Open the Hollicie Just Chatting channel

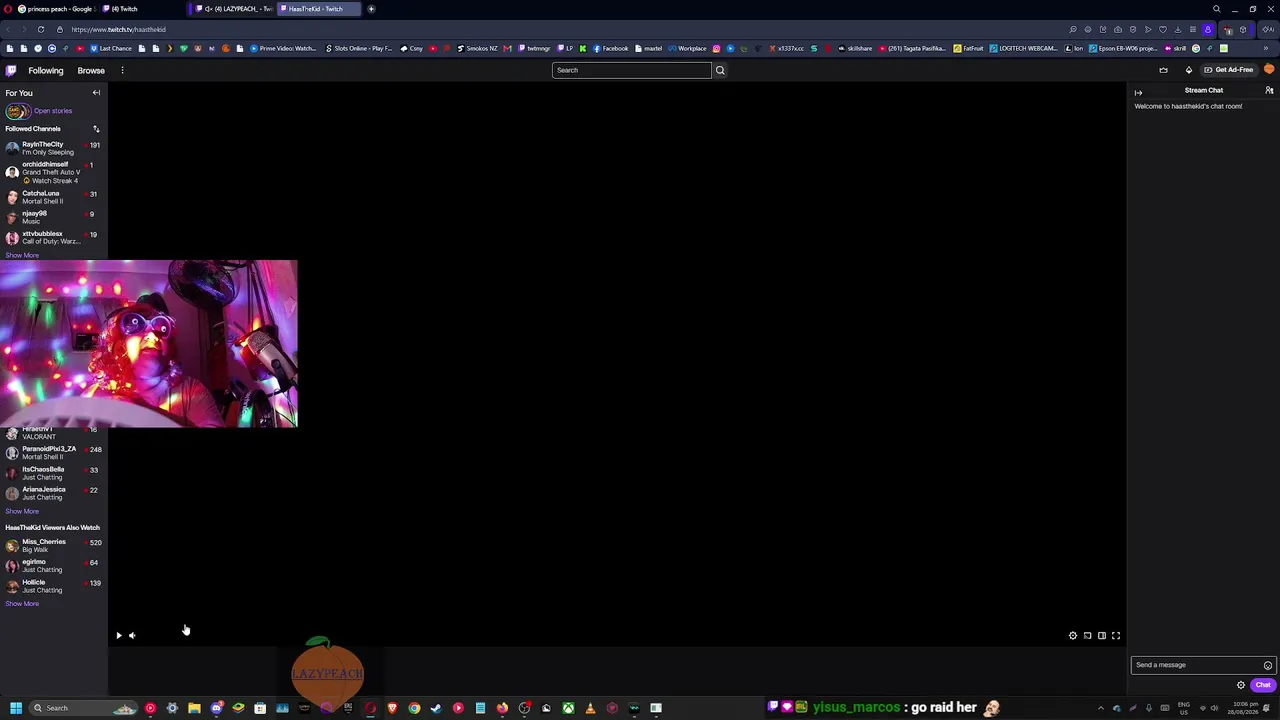(52, 586)
